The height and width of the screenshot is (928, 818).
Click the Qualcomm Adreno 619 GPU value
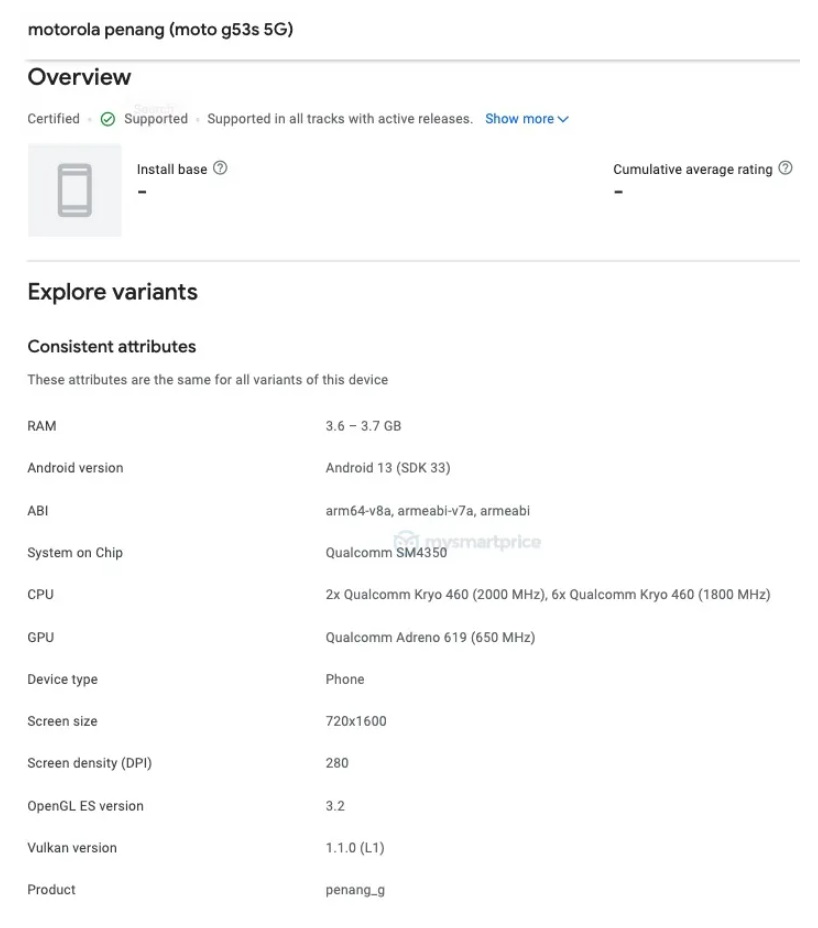(x=430, y=637)
